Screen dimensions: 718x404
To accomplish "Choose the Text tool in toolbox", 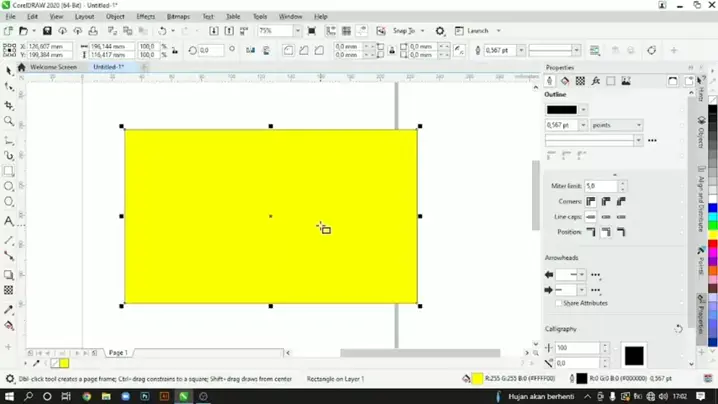I will click(9, 221).
